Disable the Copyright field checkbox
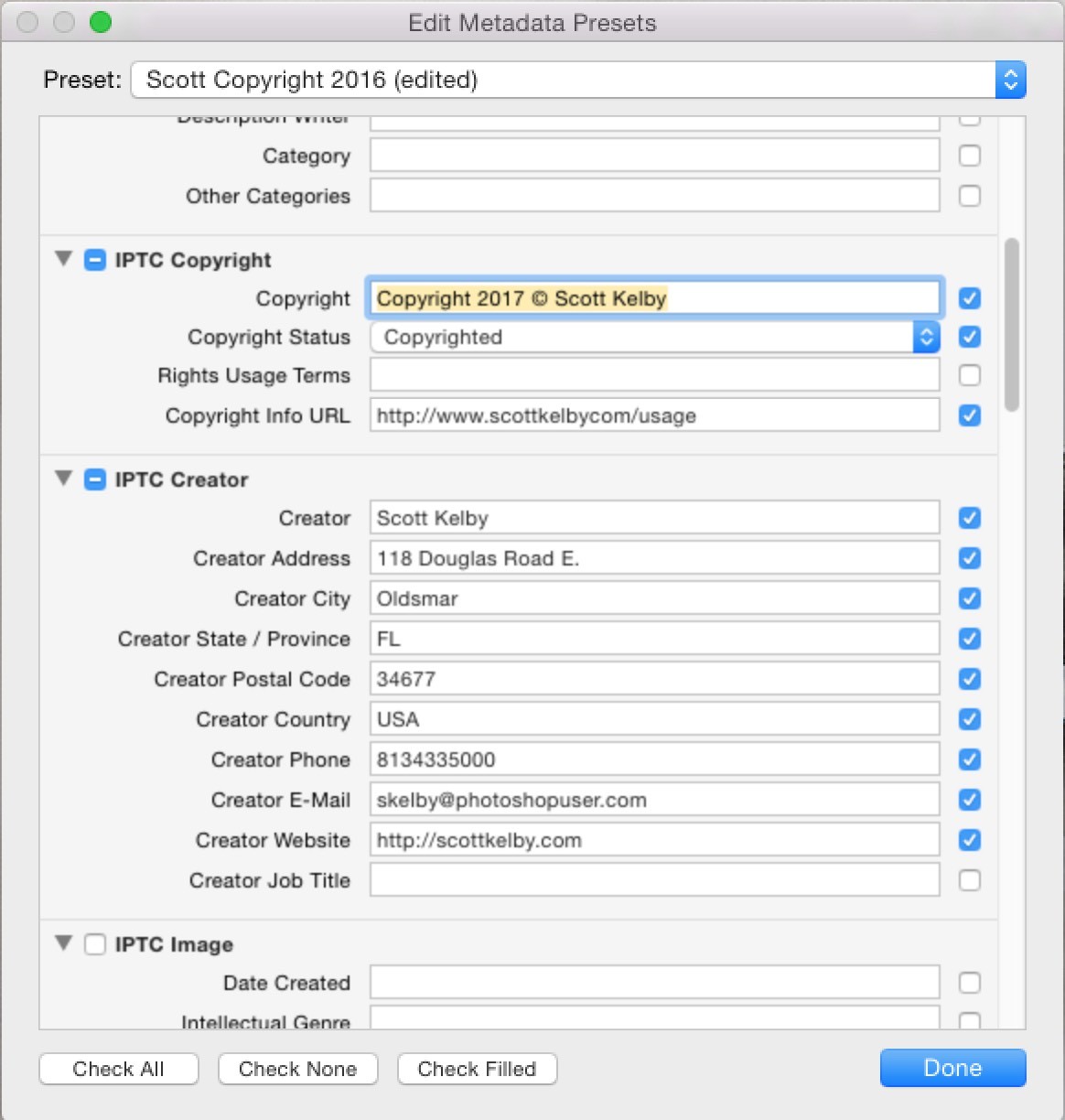The height and width of the screenshot is (1120, 1065). coord(969,297)
